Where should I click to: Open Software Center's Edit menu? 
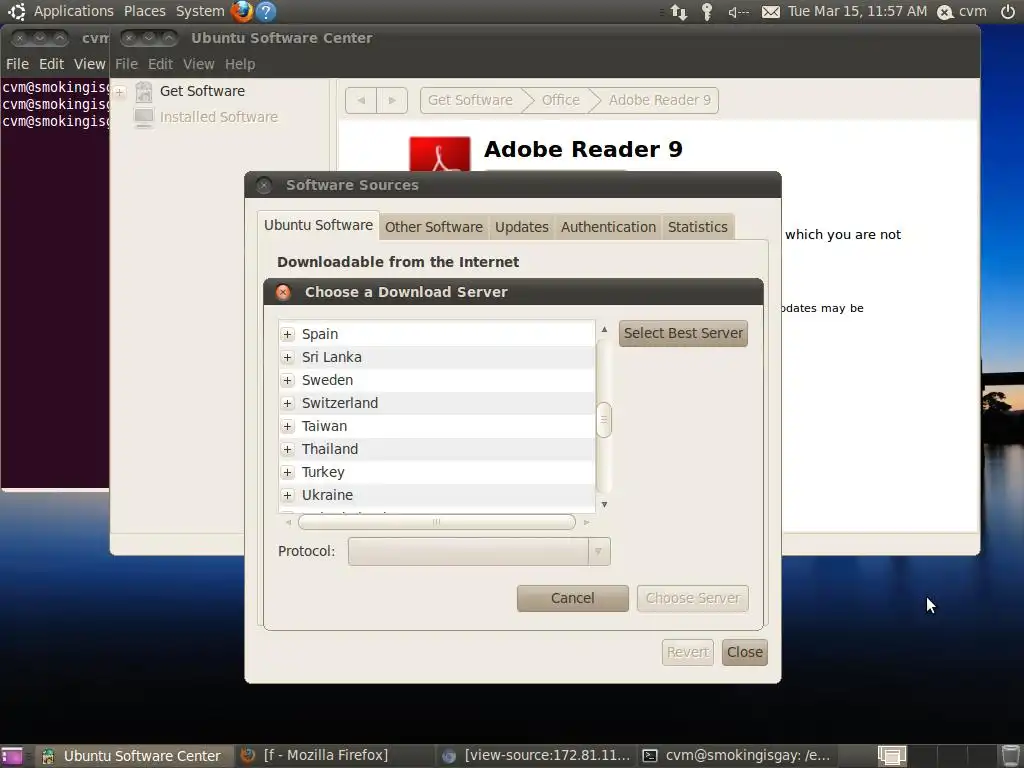coord(160,64)
